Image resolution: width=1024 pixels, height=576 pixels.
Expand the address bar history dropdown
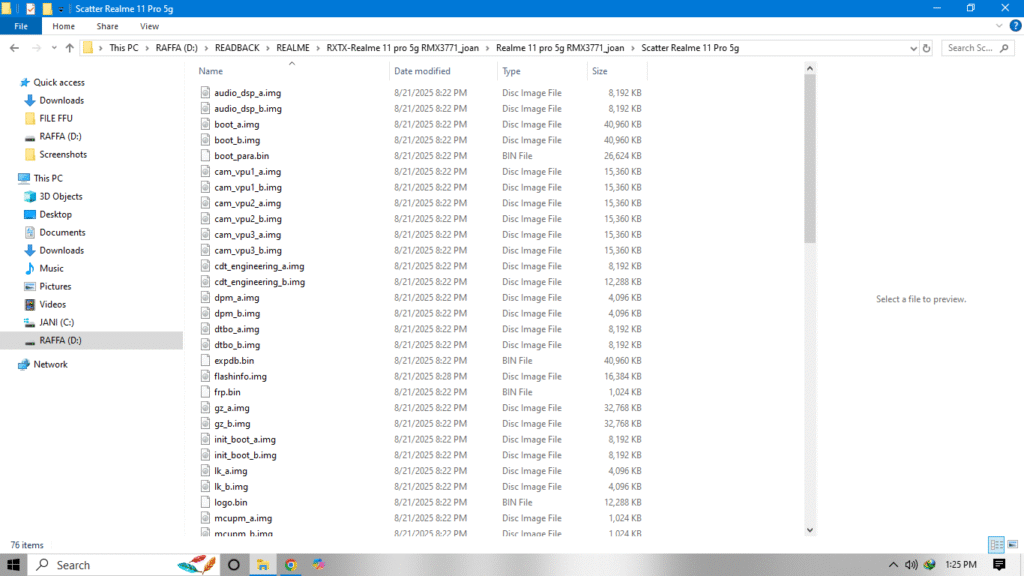[x=912, y=47]
